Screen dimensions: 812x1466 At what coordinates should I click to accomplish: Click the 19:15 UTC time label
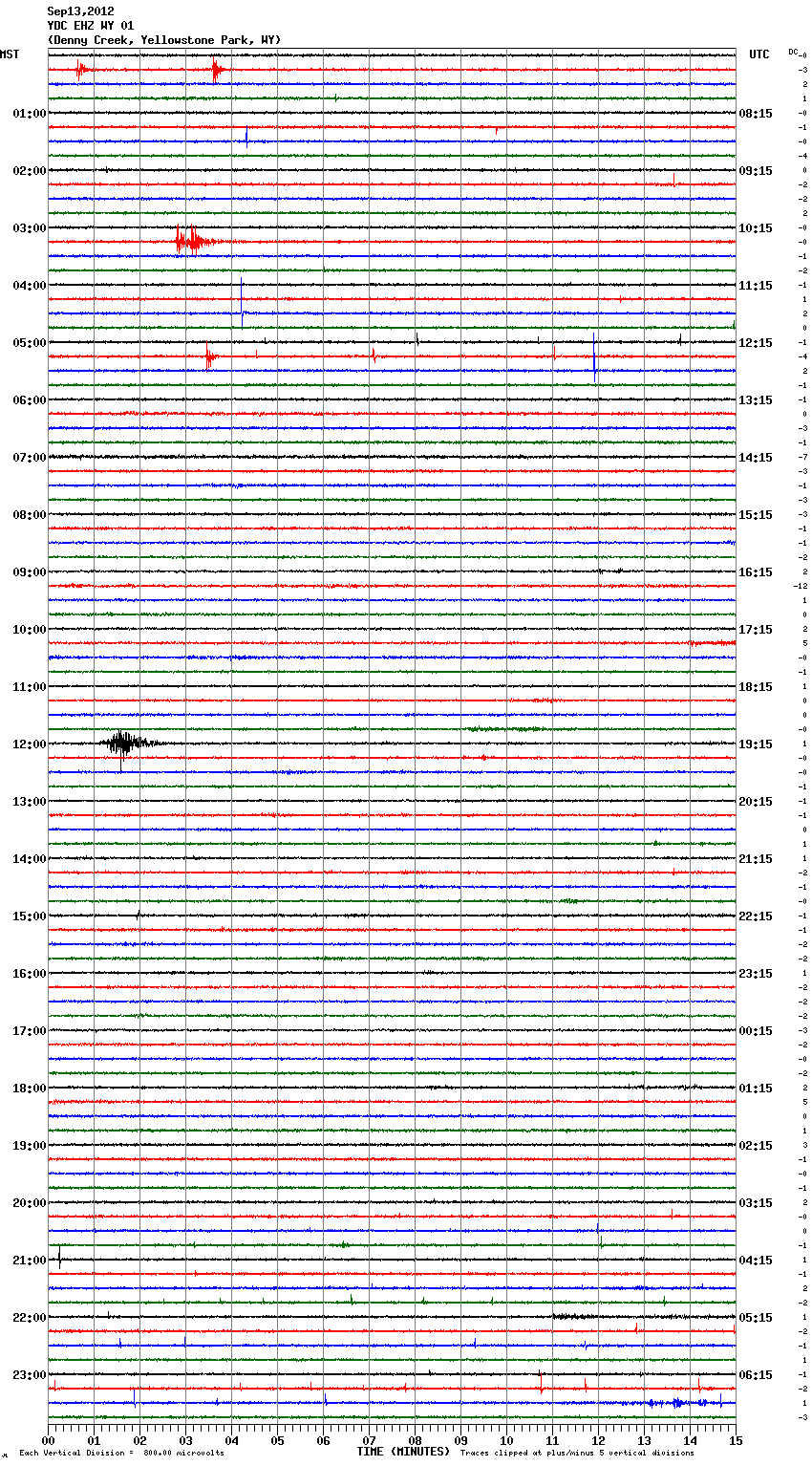point(756,744)
